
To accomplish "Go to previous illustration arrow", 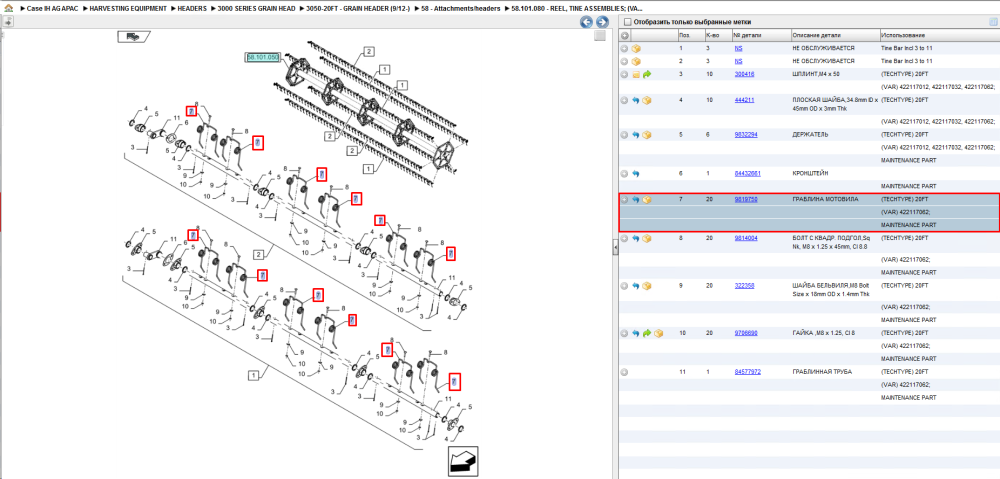I will 586,22.
